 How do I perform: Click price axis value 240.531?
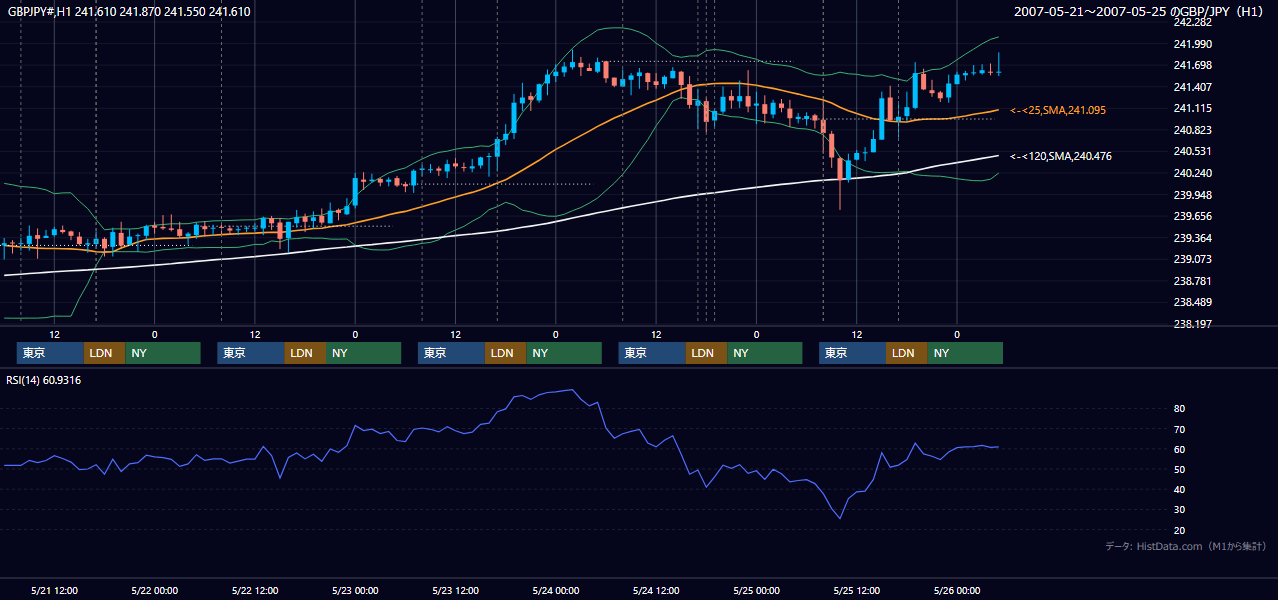point(1191,152)
